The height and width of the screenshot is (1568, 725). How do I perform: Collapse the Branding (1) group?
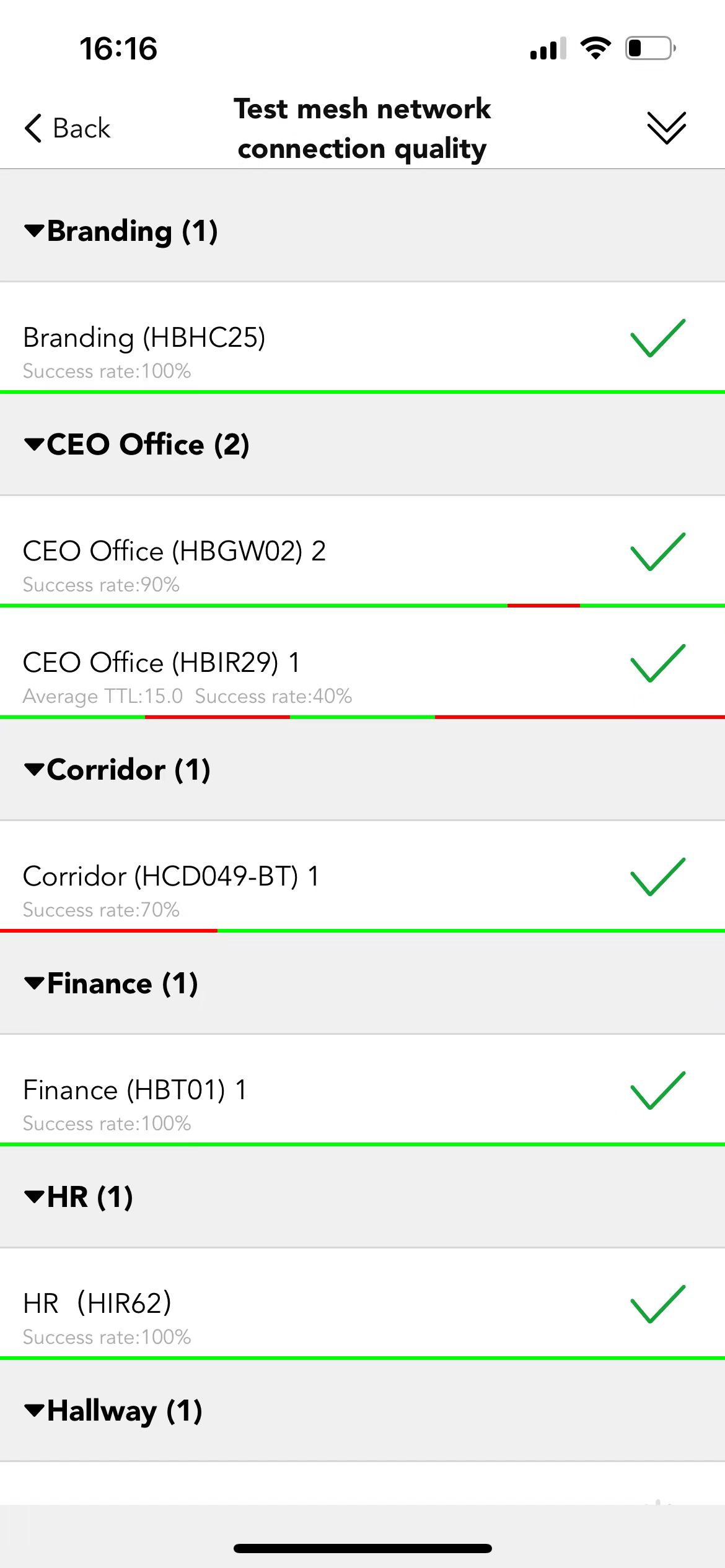click(x=362, y=231)
